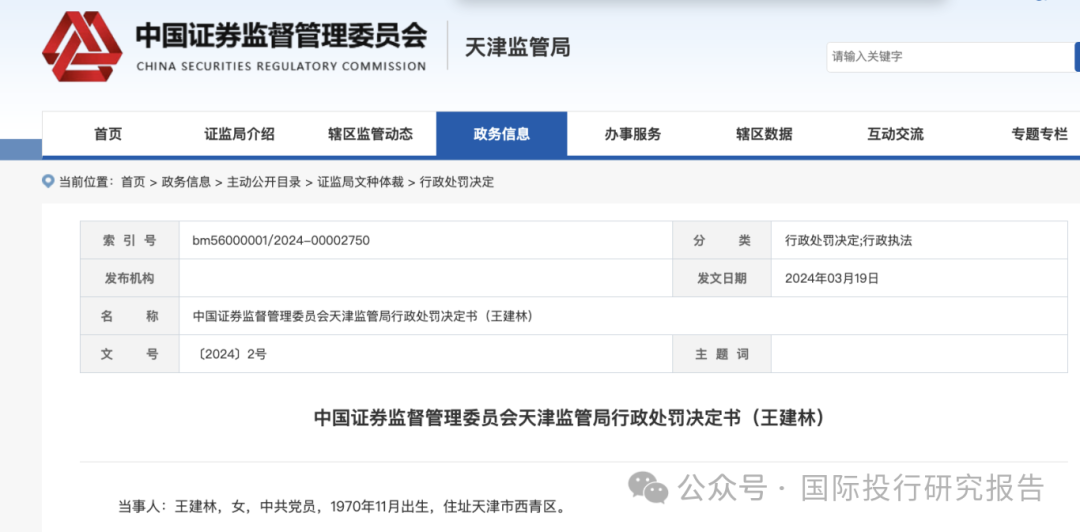Image resolution: width=1080 pixels, height=532 pixels.
Task: Click the bold document title heading
Action: 569,418
